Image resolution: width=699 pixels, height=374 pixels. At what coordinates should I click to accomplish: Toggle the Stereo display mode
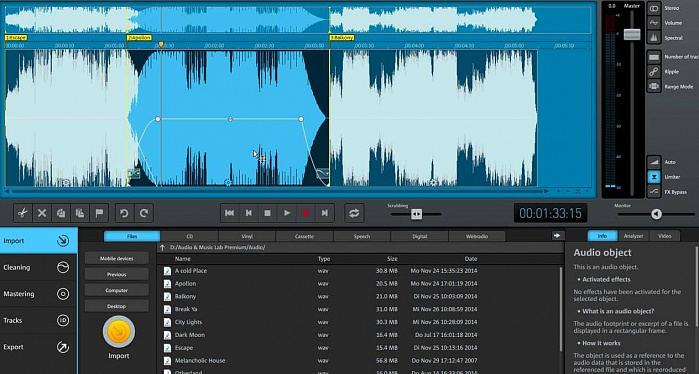654,8
